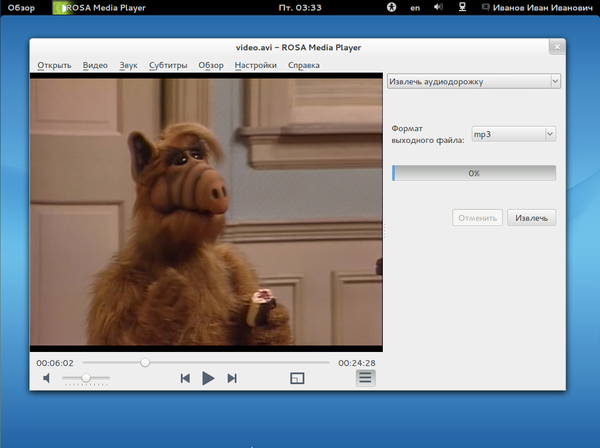The image size is (600, 448).
Task: Click the elapsed time 00:06:02
Action: tap(55, 363)
